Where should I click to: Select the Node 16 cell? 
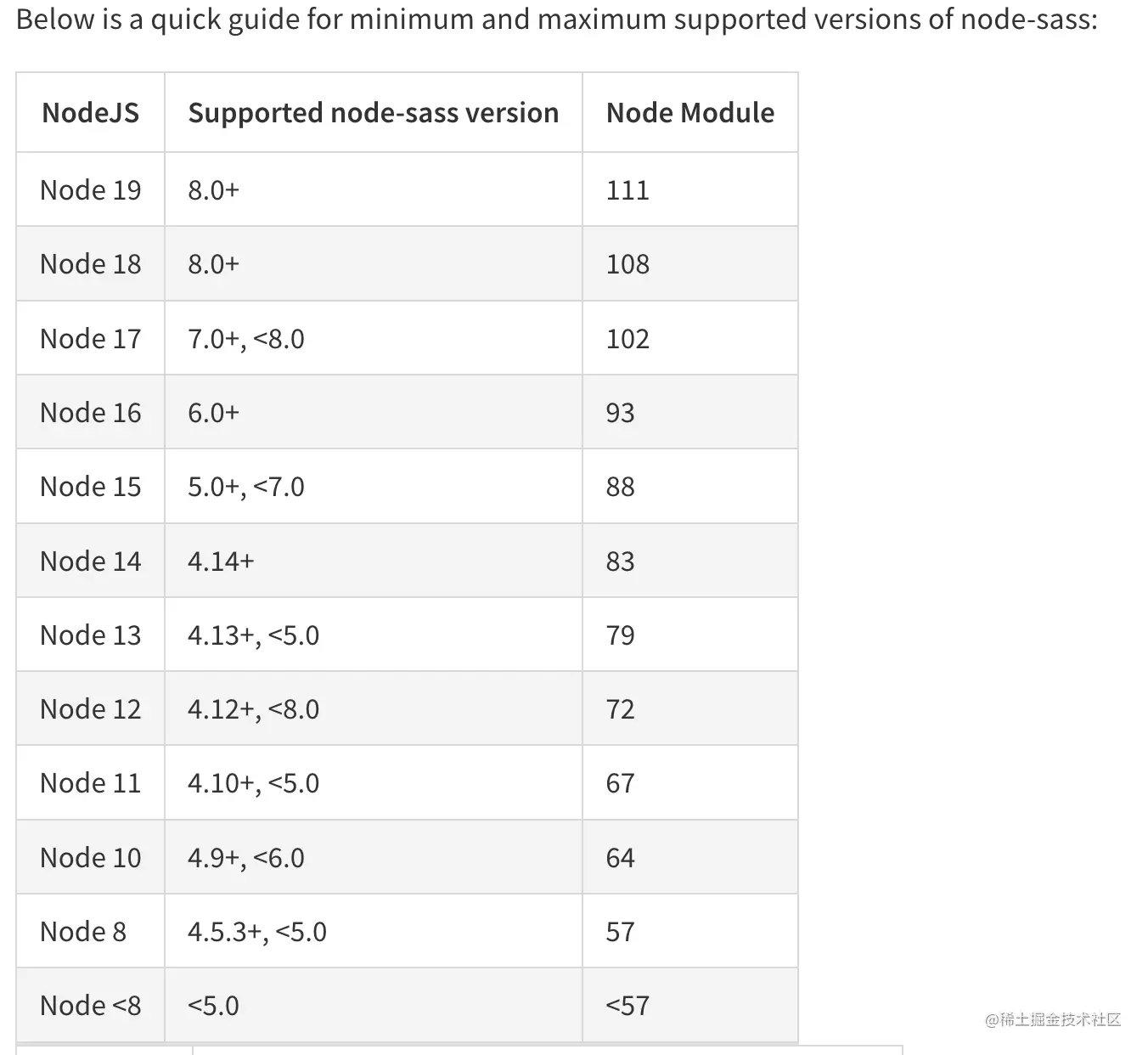90,413
